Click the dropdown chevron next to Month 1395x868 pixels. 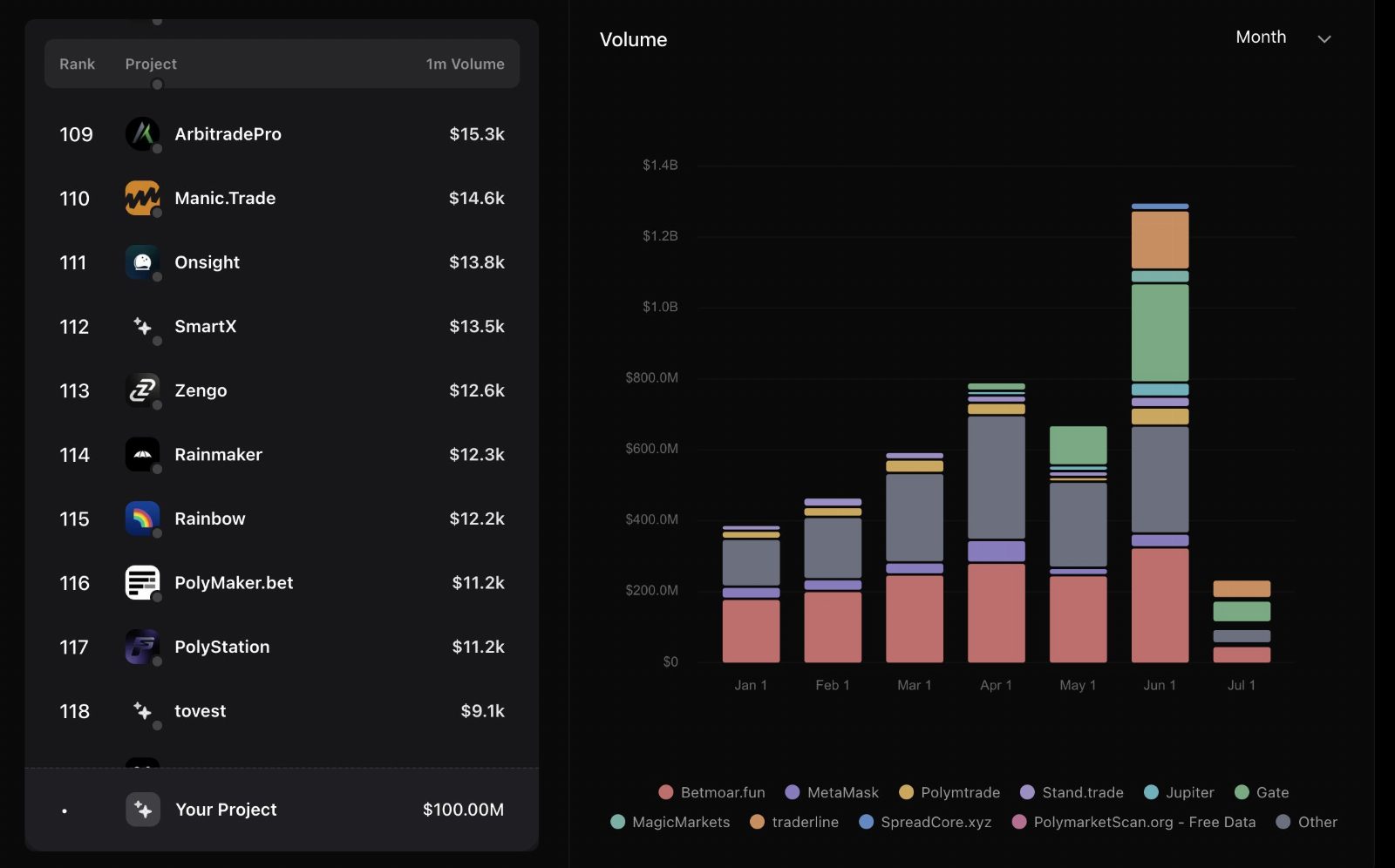(1324, 39)
